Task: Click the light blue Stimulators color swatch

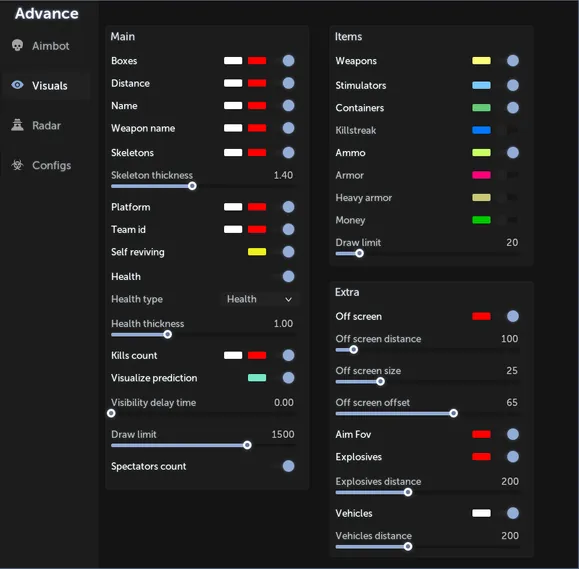Action: (482, 85)
